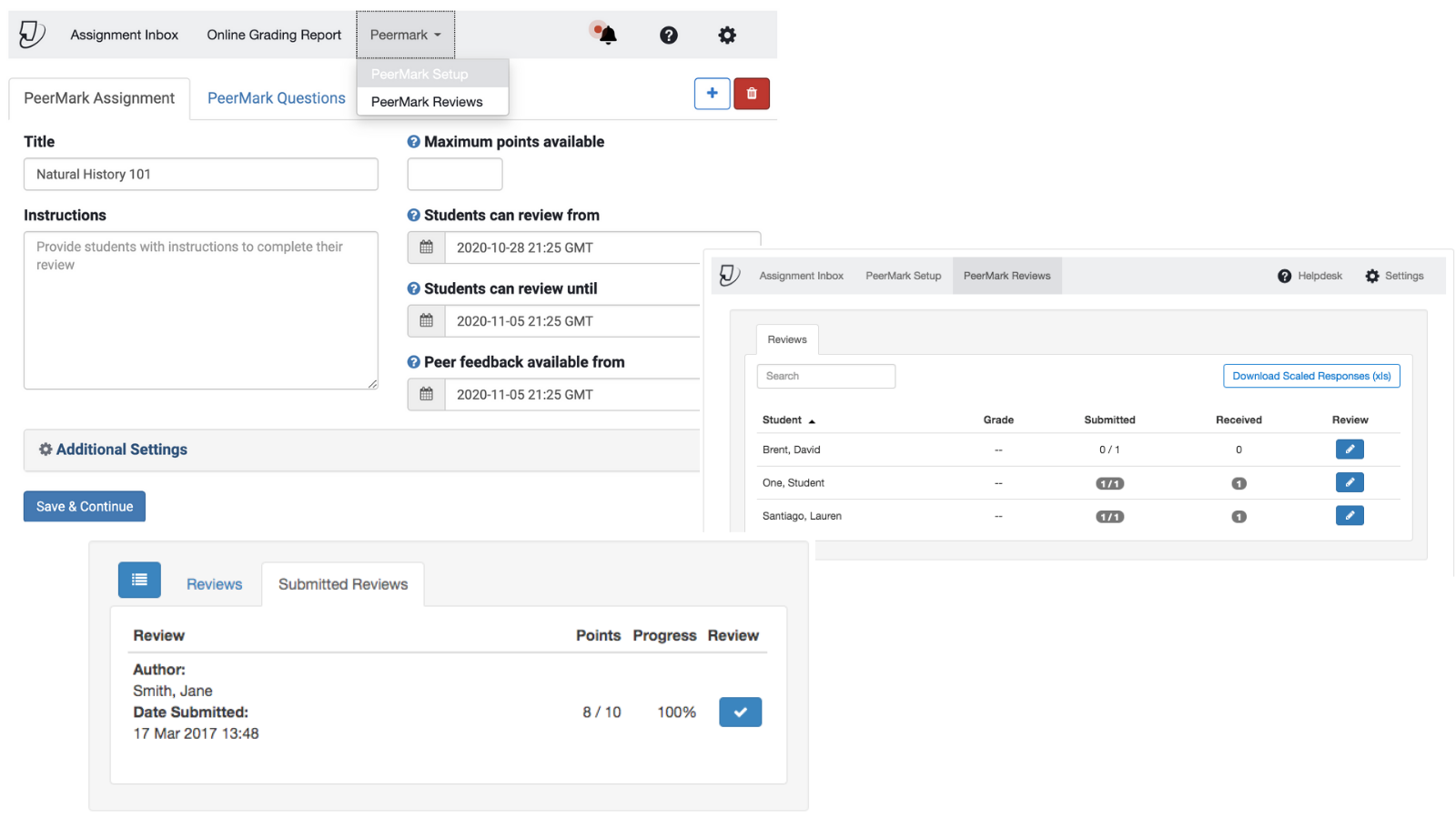Show help for Peer feedback available from
Screen dimensions: 1456x819
[x=414, y=362]
